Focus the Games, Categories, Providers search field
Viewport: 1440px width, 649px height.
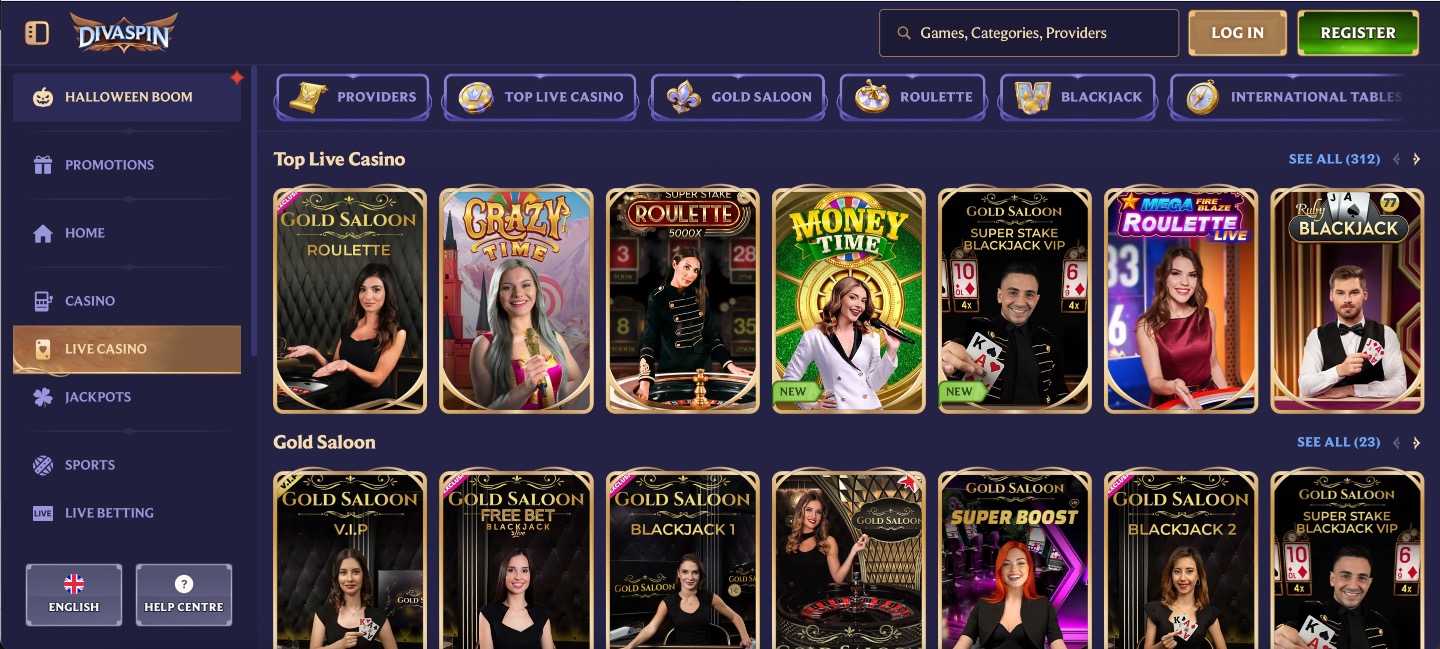coord(1029,33)
